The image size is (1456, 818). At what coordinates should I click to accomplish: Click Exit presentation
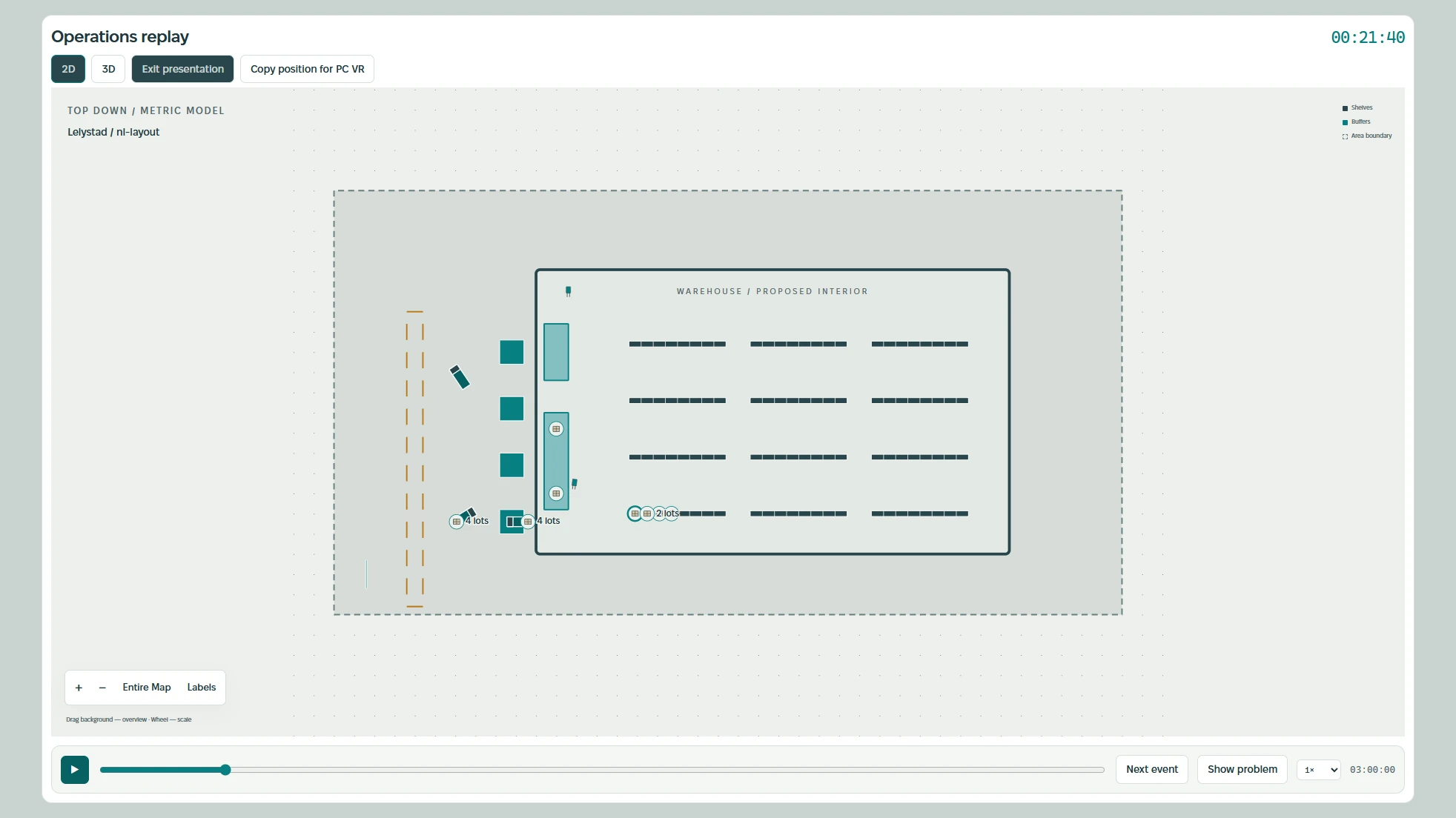click(182, 69)
